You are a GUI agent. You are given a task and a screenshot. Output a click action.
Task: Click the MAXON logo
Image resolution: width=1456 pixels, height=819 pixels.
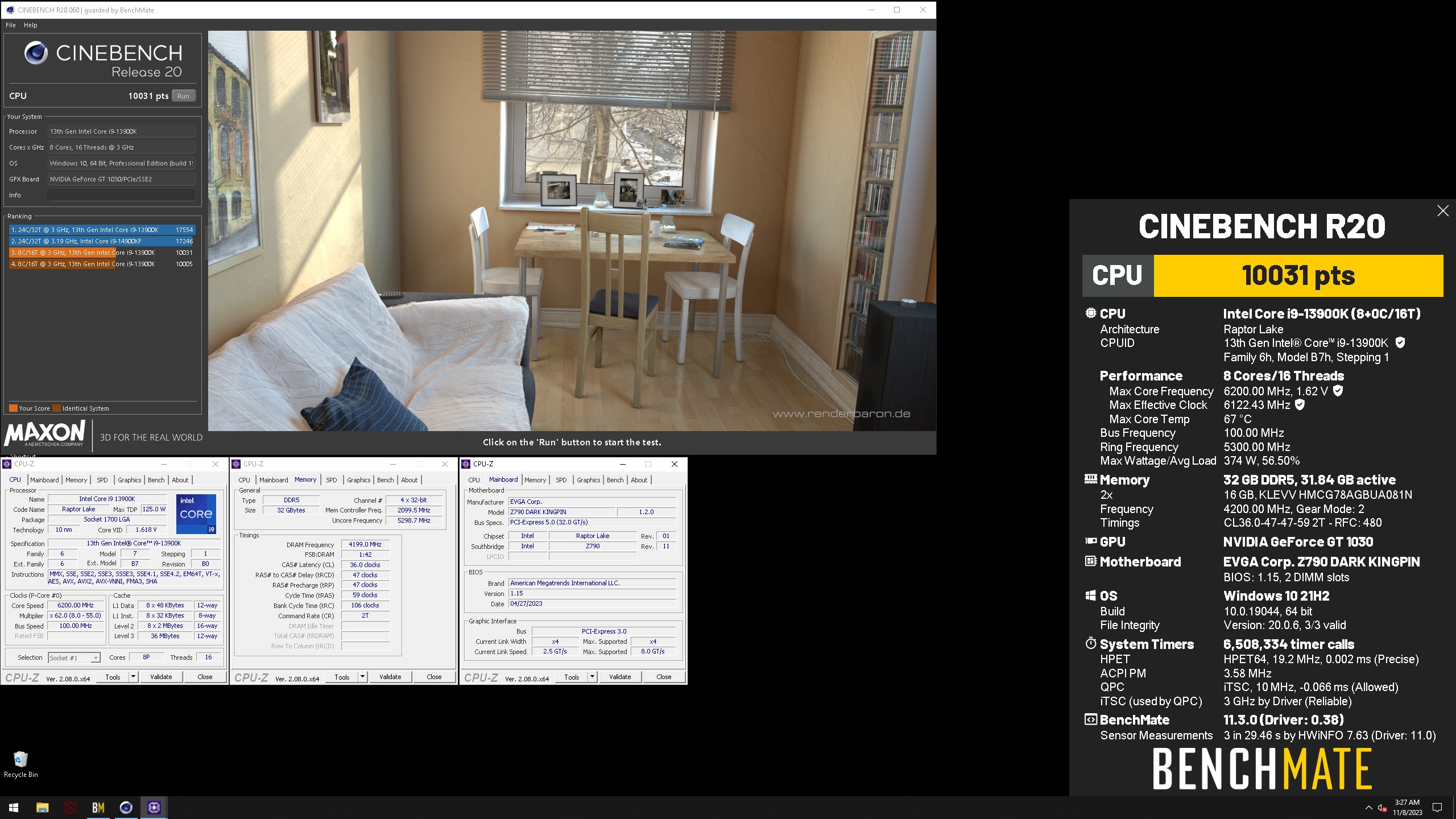(45, 433)
